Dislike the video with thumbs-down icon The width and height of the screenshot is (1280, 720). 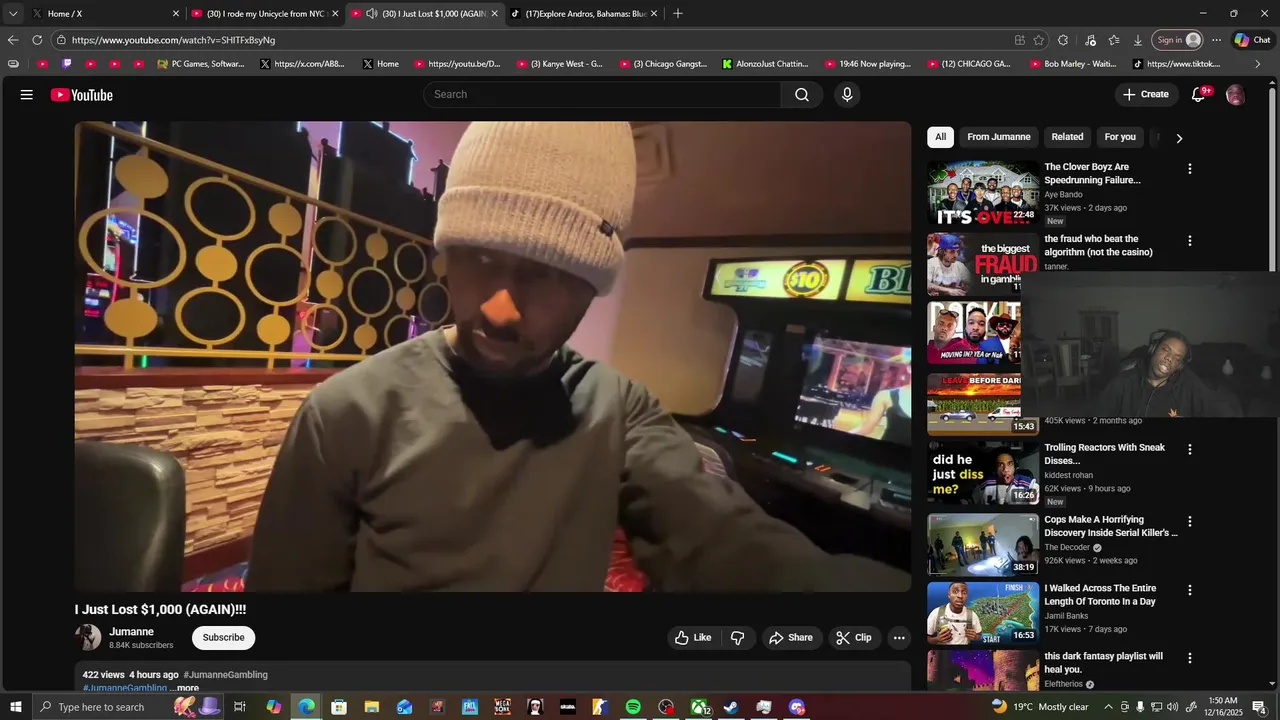point(737,638)
